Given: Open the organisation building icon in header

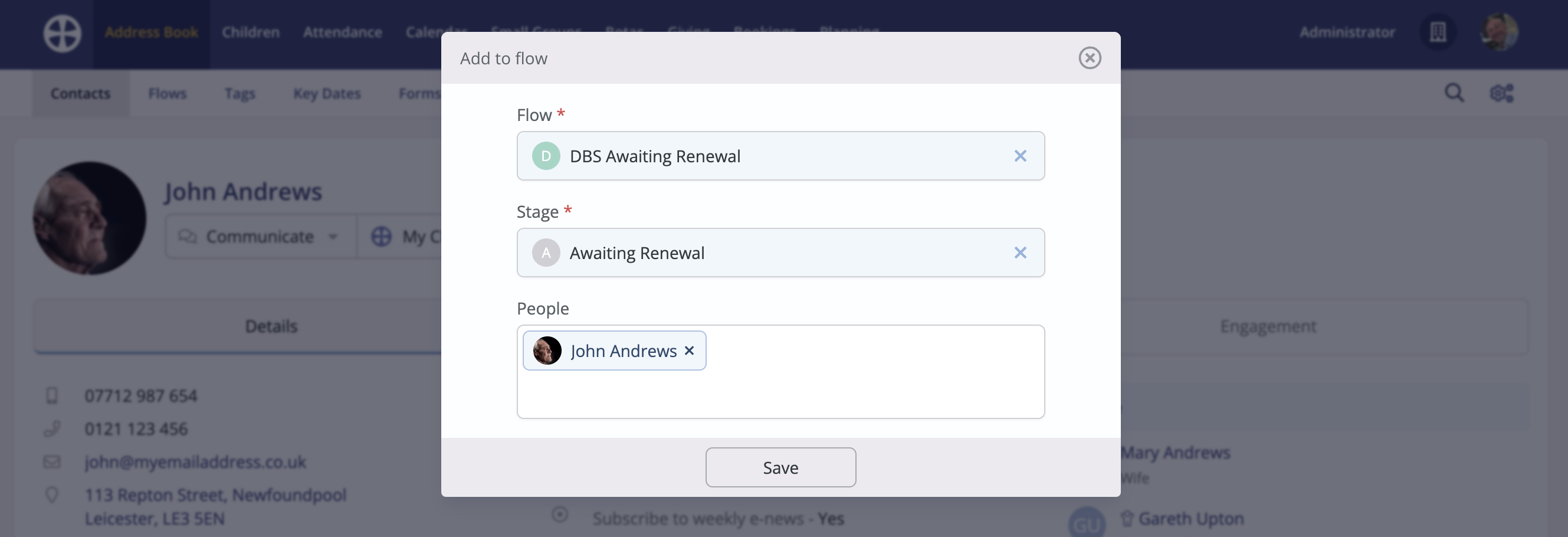Looking at the screenshot, I should pos(1436,32).
